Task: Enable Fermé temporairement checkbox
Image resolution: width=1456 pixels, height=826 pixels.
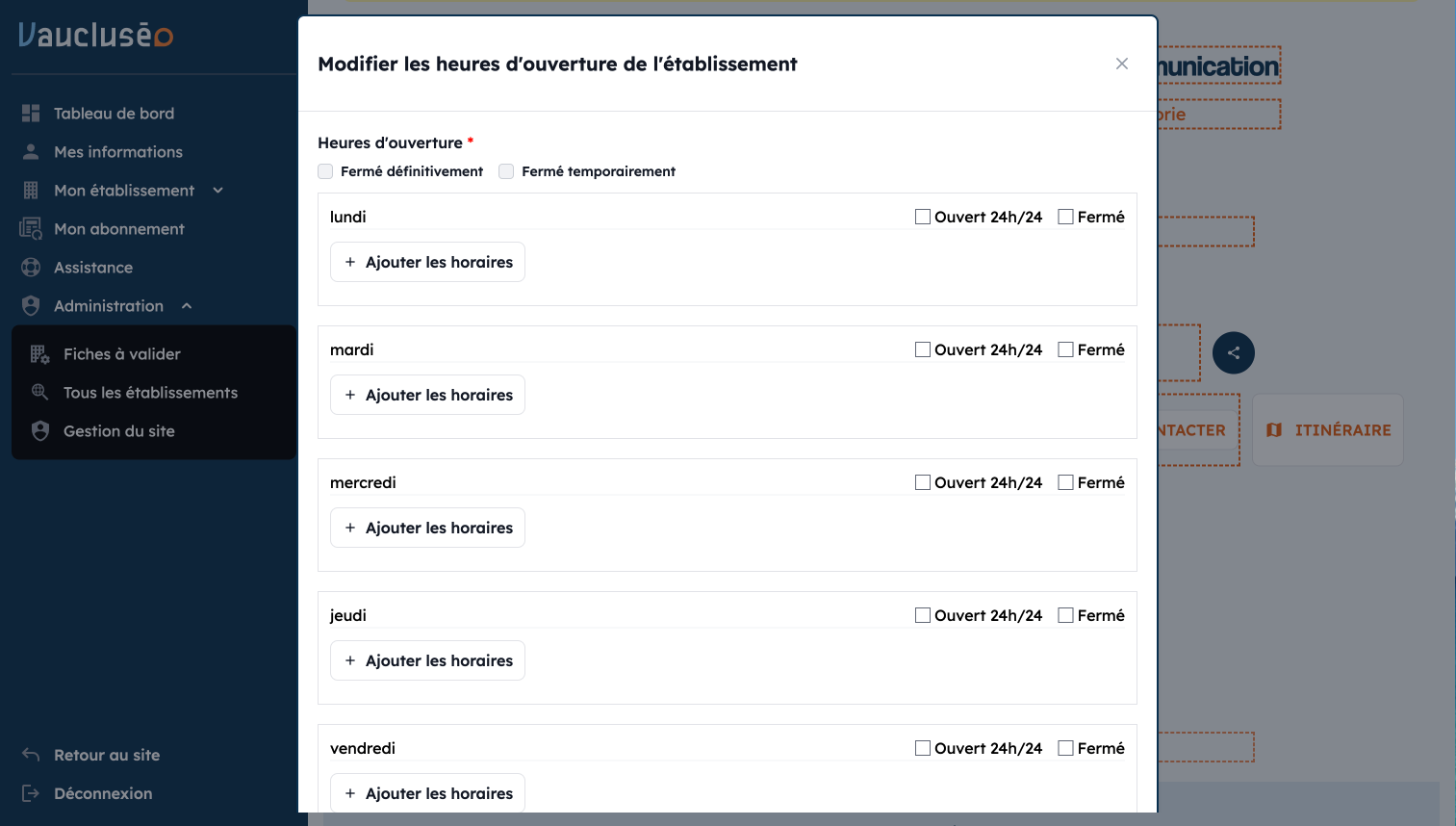Action: coord(506,171)
